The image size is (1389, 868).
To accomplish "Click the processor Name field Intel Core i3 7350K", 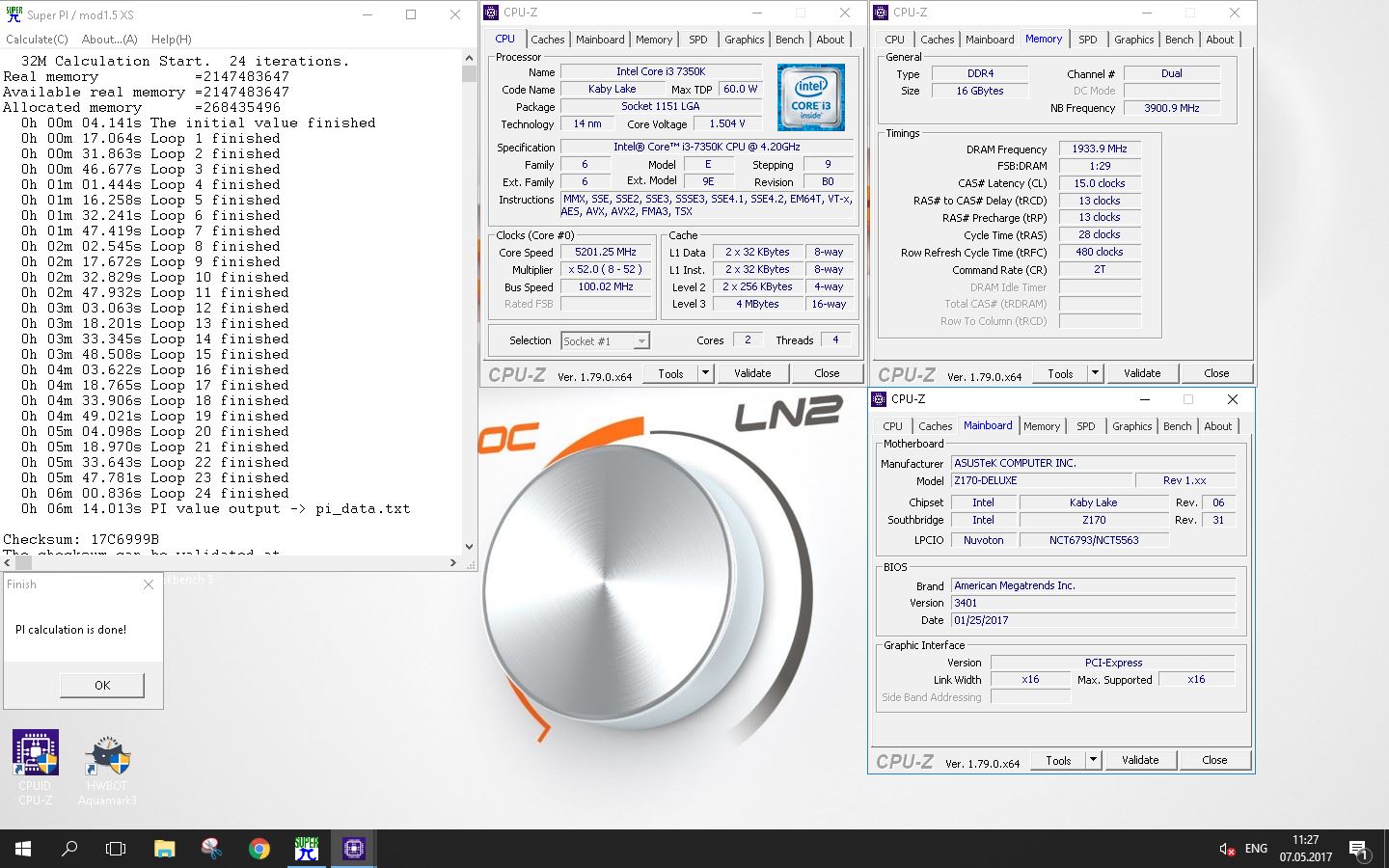I will tap(661, 72).
